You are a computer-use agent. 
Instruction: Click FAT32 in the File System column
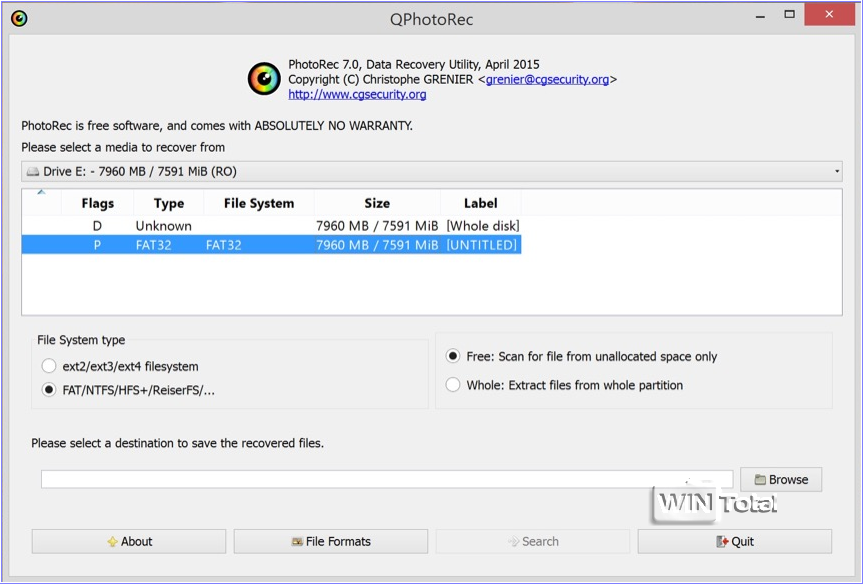click(223, 245)
